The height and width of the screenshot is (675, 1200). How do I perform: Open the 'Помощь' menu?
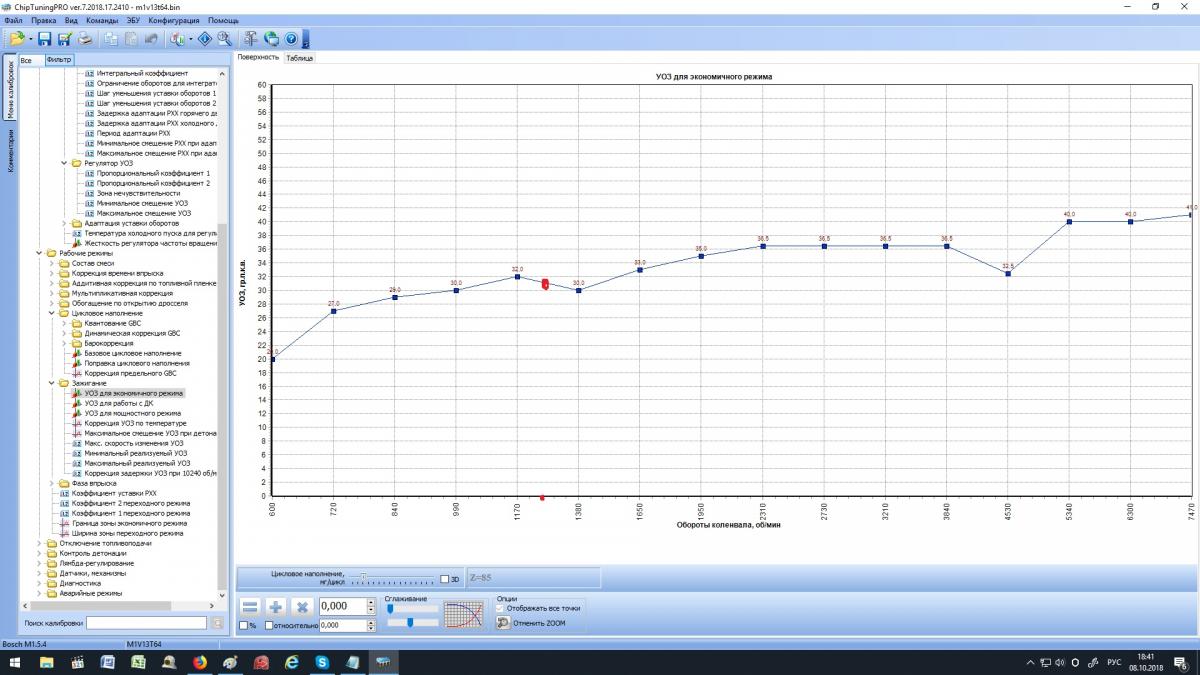click(x=223, y=20)
